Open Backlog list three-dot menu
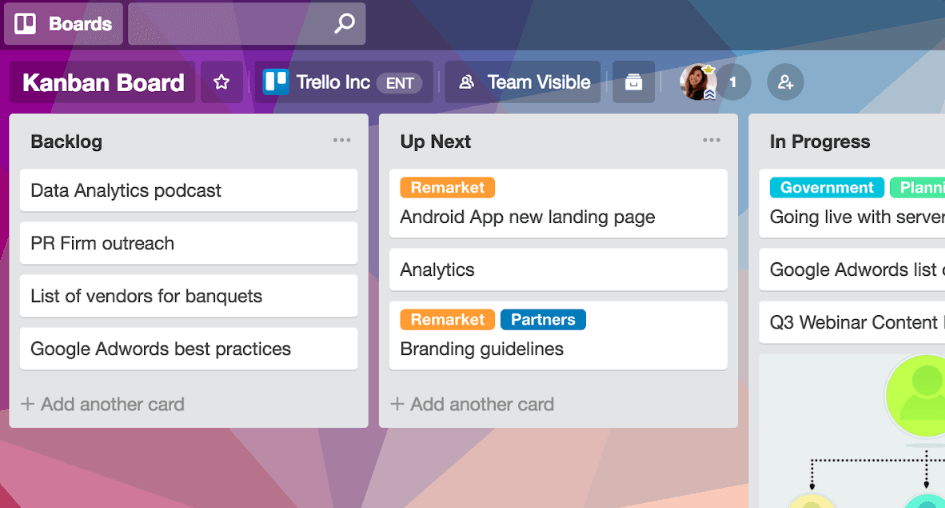The height and width of the screenshot is (508, 945). [342, 140]
